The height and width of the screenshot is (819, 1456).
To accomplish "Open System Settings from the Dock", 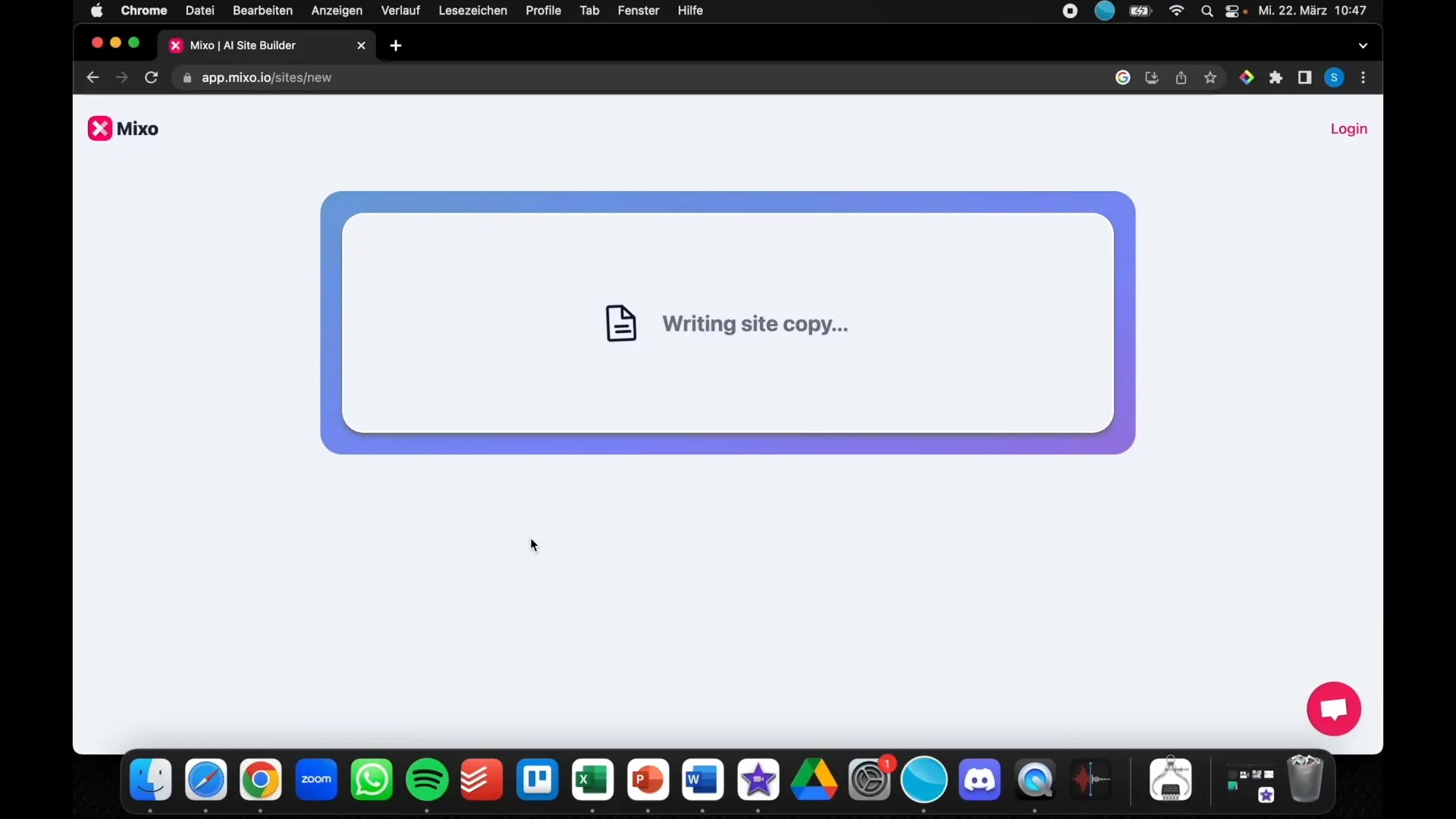I will pos(869,780).
